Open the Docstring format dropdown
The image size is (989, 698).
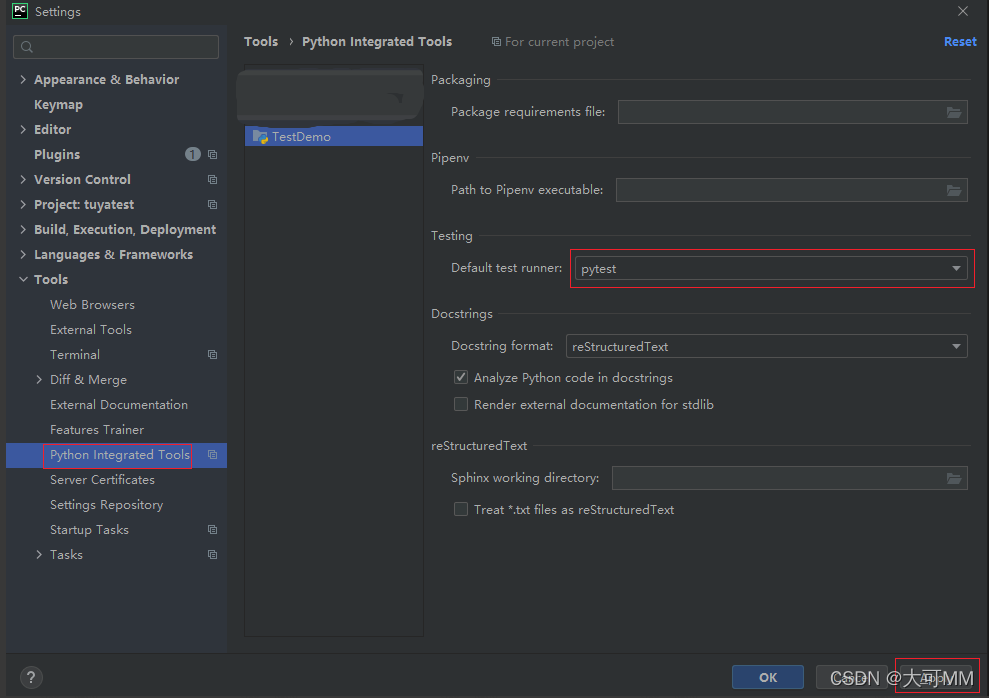point(766,346)
